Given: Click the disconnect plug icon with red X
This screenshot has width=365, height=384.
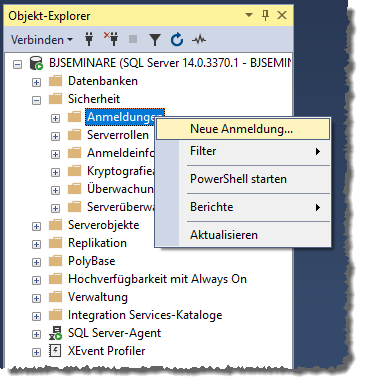Looking at the screenshot, I should pos(111,39).
